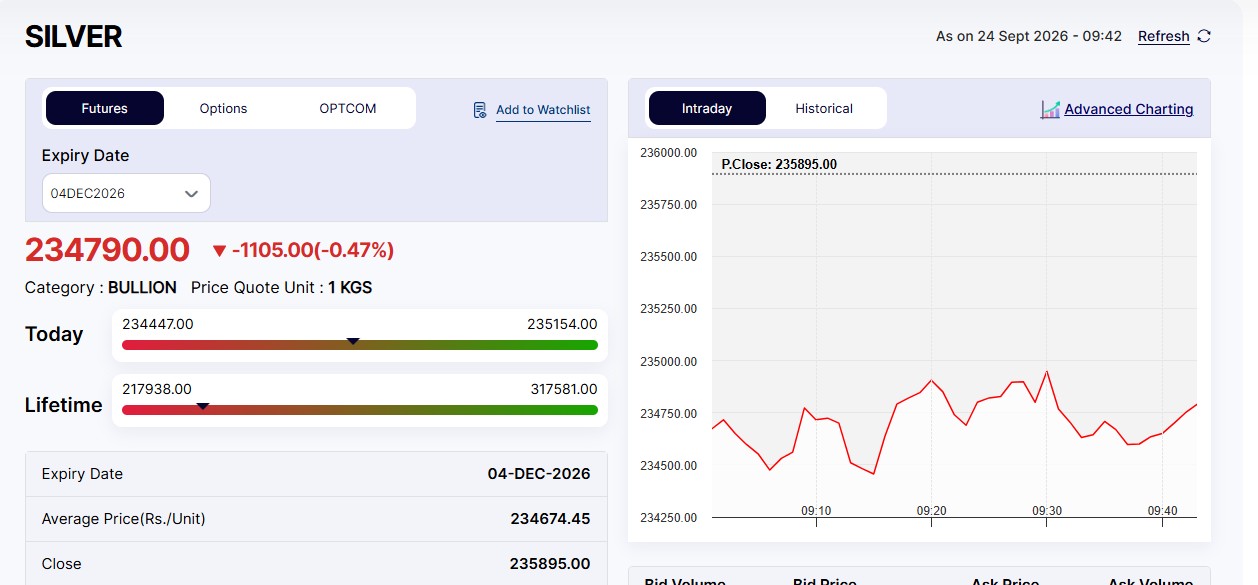Select the Futures tab
Viewport: 1258px width, 585px height.
(x=105, y=108)
